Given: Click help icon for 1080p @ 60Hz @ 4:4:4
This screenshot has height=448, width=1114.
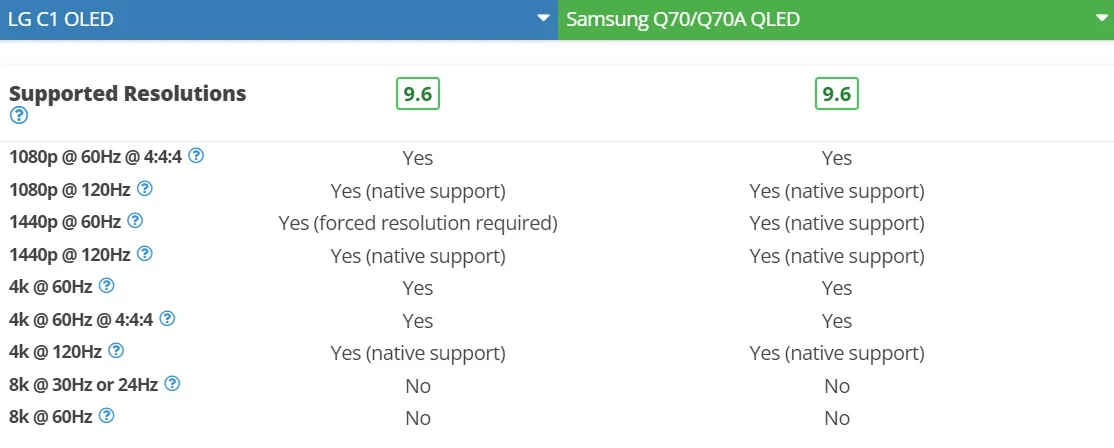Looking at the screenshot, I should (x=196, y=155).
